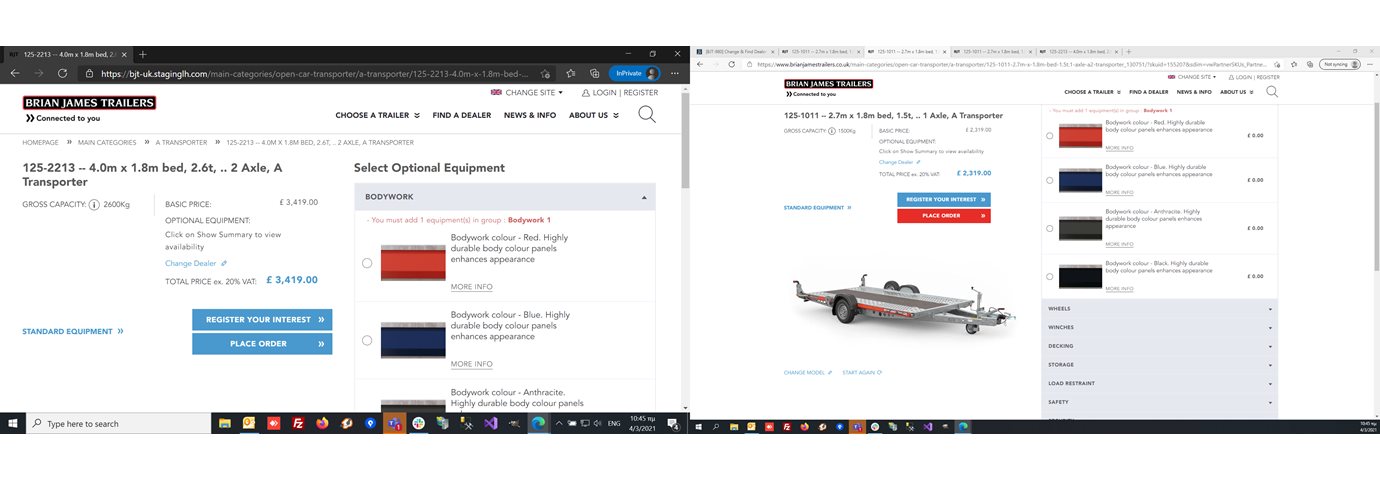The height and width of the screenshot is (480, 1380).
Task: Open Find a Dealer menu in InPrivate window
Action: pyautogui.click(x=461, y=115)
